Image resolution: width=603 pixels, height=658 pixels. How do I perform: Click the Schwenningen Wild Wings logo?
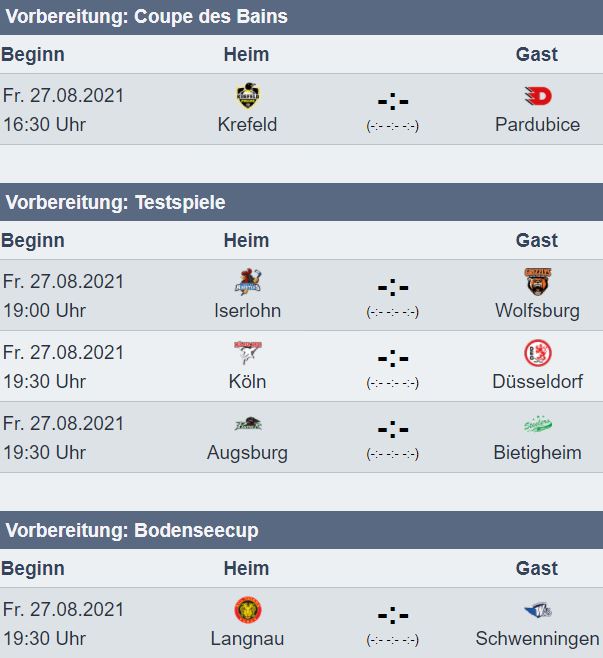click(x=538, y=610)
